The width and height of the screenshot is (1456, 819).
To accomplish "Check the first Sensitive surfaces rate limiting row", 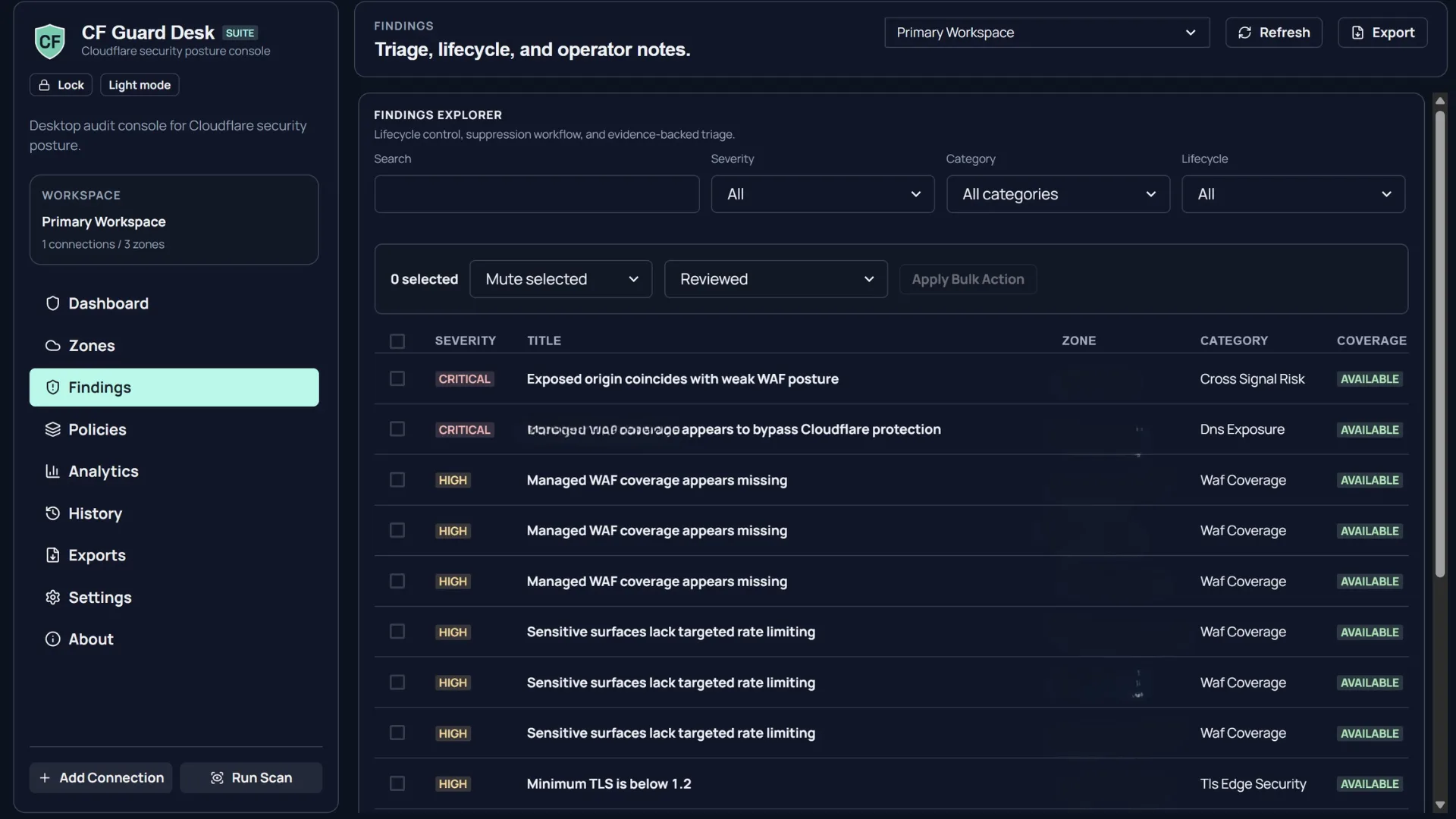I will click(x=397, y=632).
